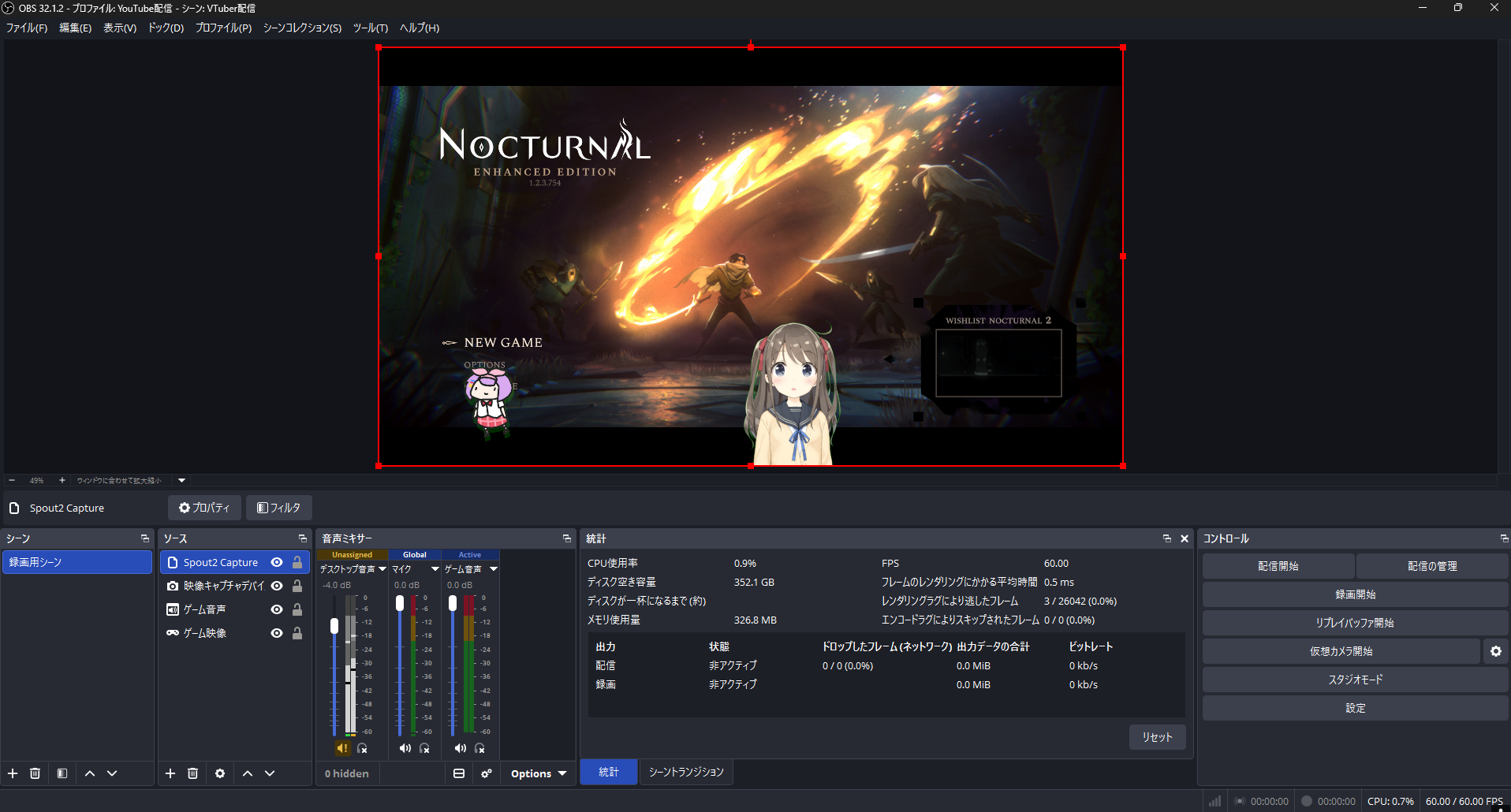1511x812 pixels.
Task: Hide the 映像キャプチャデバイス source
Action: (277, 586)
